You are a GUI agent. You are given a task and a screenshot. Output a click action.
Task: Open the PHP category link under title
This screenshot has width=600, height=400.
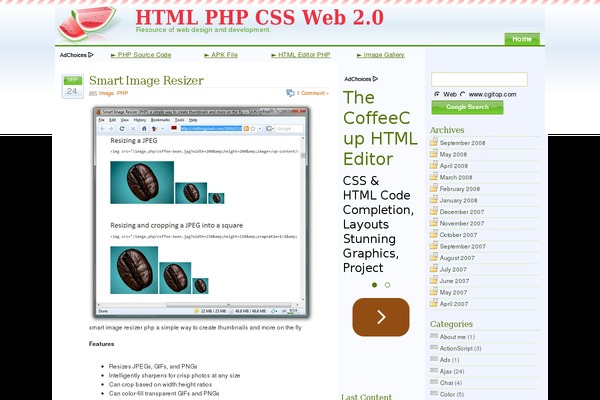(x=122, y=93)
